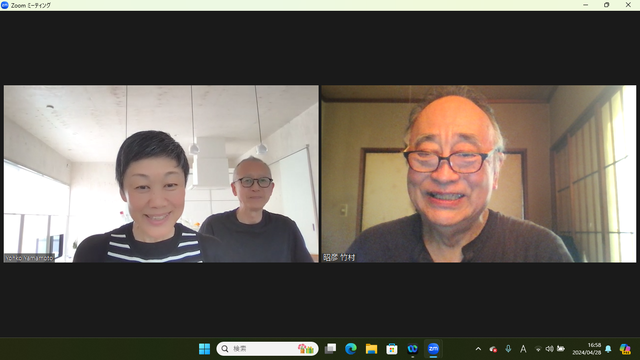Open Webex app from taskbar
640x360 pixels.
[413, 349]
